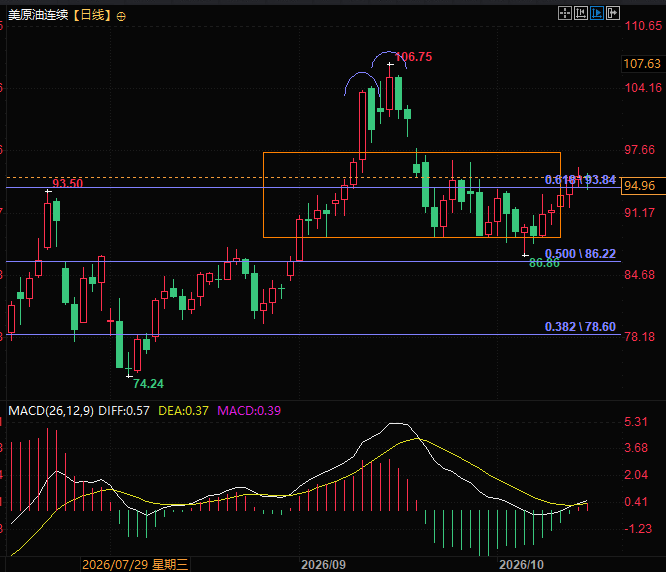Click the DEA:0.37 yellow legend

click(x=183, y=411)
